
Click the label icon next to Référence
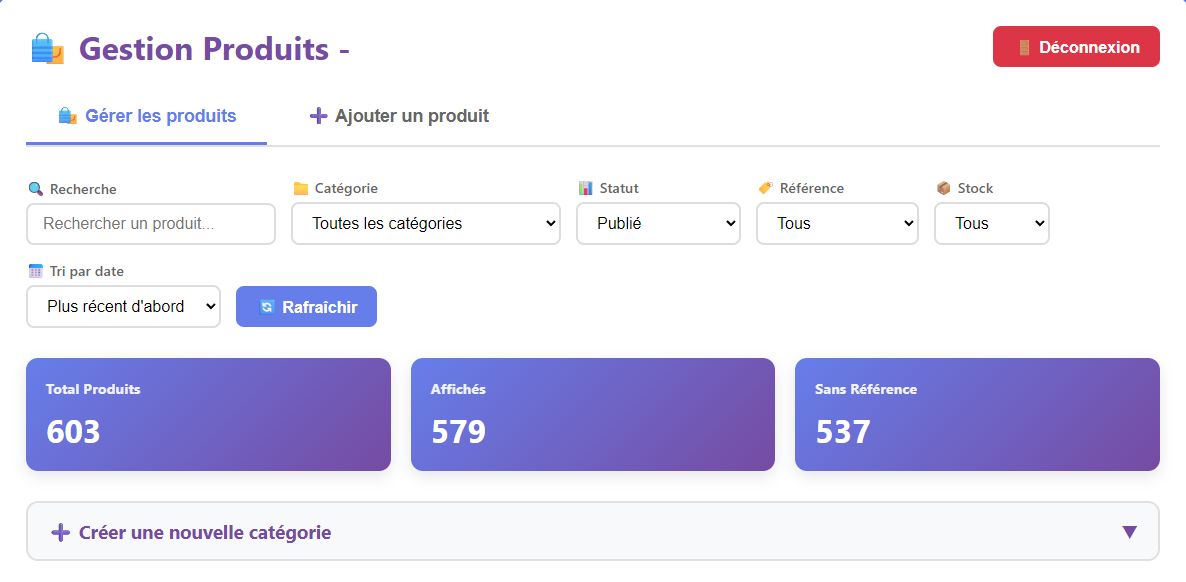[765, 187]
